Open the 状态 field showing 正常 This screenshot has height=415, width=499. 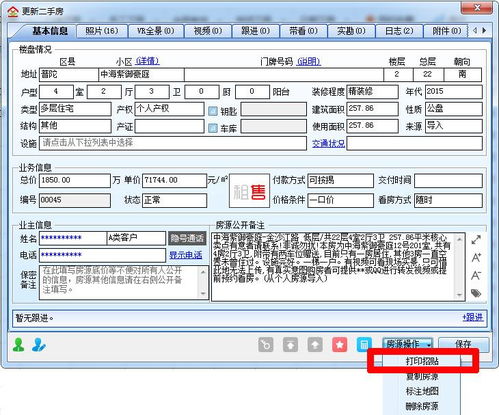[174, 201]
